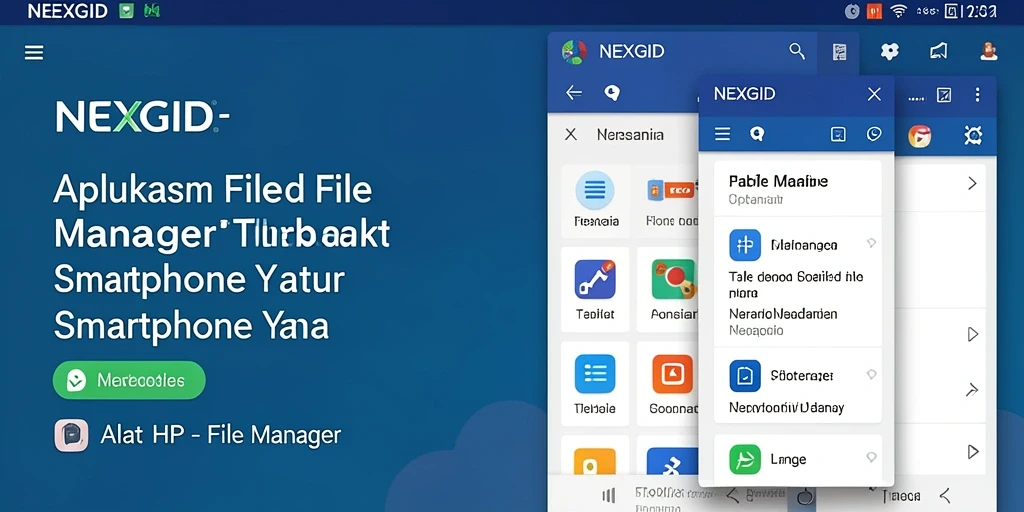The width and height of the screenshot is (1024, 512).
Task: Click the first green icon in the status bar
Action: pos(126,11)
